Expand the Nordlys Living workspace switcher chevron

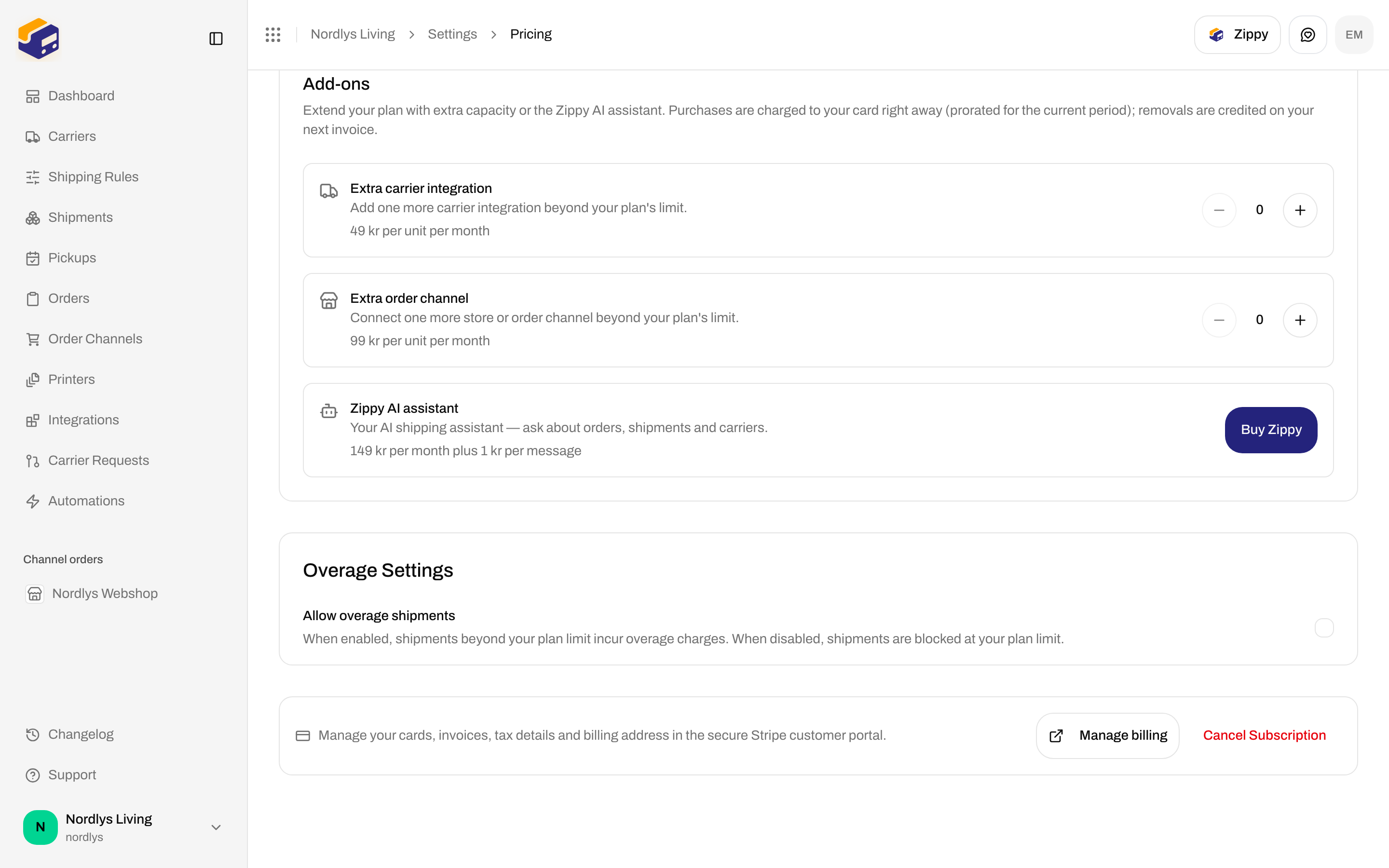click(216, 827)
